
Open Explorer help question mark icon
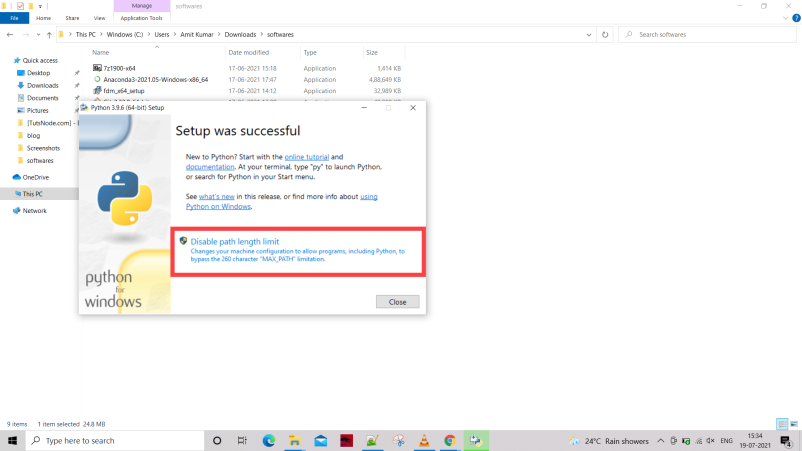(796, 18)
